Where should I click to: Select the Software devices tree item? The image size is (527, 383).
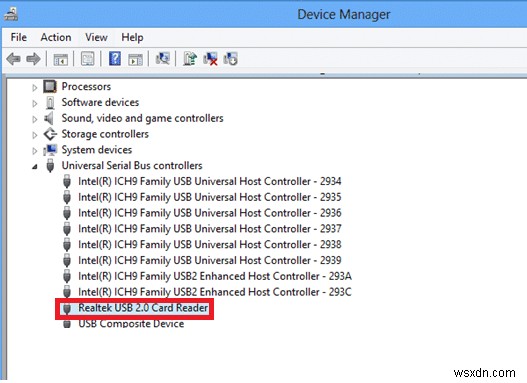[100, 102]
